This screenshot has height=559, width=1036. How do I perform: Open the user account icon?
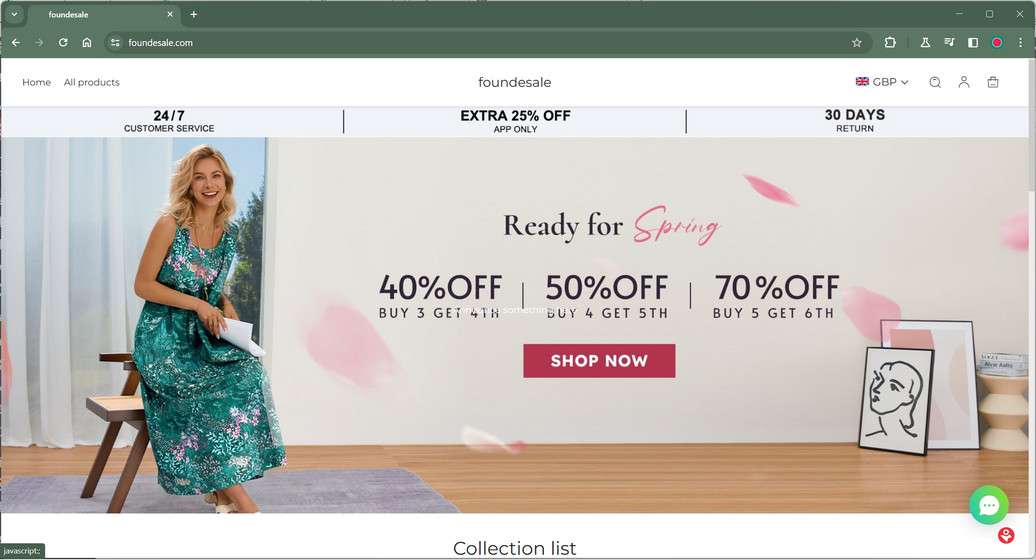point(964,82)
